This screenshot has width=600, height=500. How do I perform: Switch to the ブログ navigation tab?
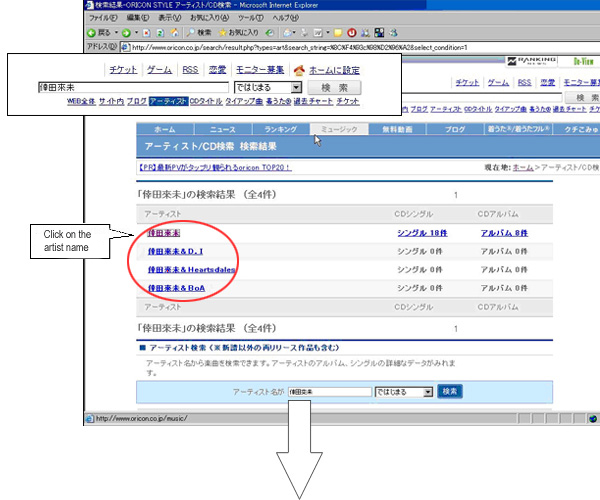(455, 129)
